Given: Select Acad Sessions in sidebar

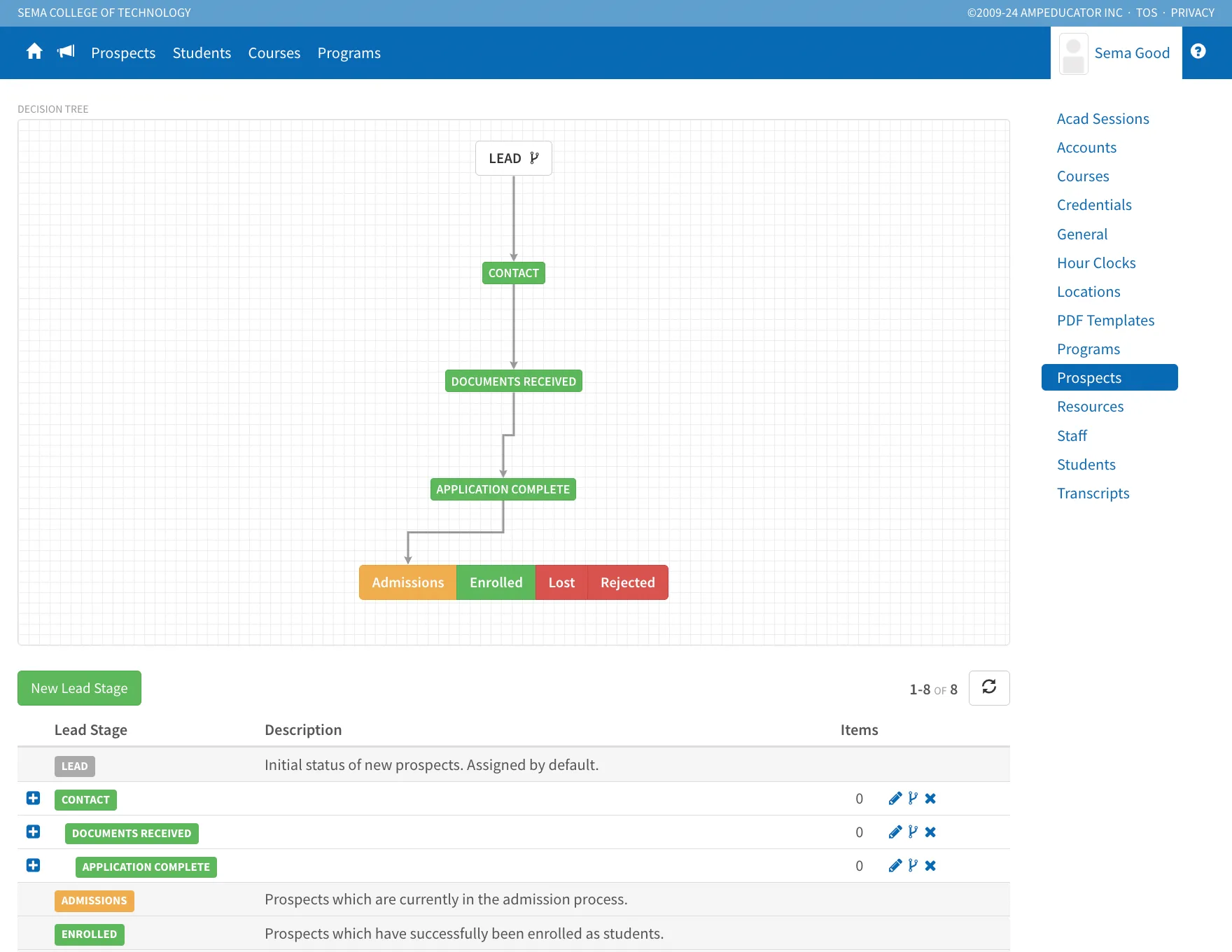Looking at the screenshot, I should click(1103, 119).
